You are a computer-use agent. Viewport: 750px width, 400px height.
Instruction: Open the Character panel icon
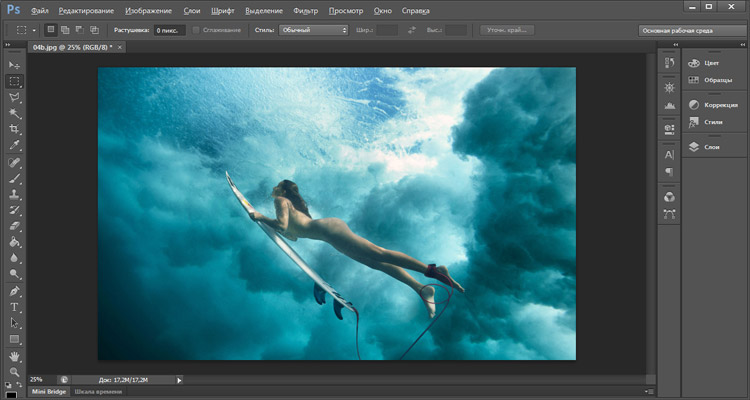[669, 155]
